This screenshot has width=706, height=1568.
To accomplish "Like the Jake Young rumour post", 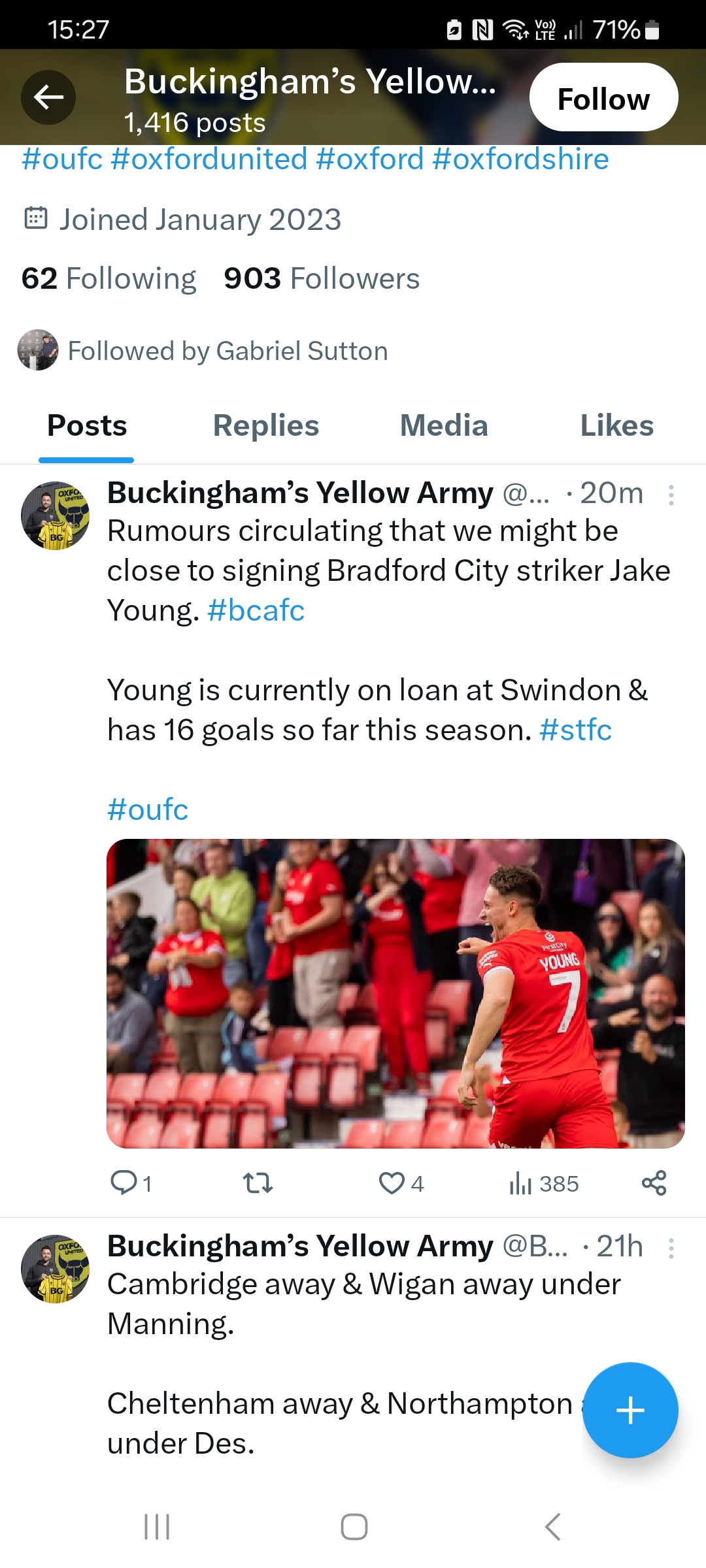I will point(392,1183).
